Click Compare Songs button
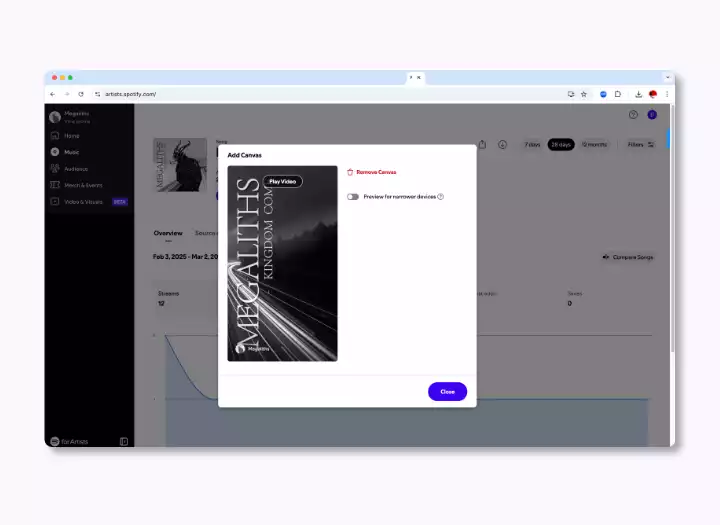 tap(628, 257)
